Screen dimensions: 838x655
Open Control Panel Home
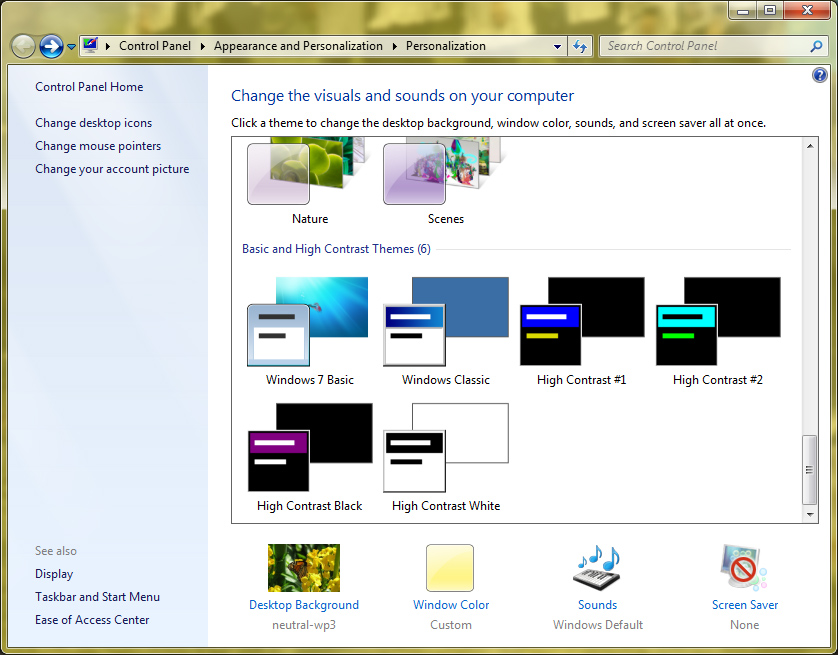(89, 87)
